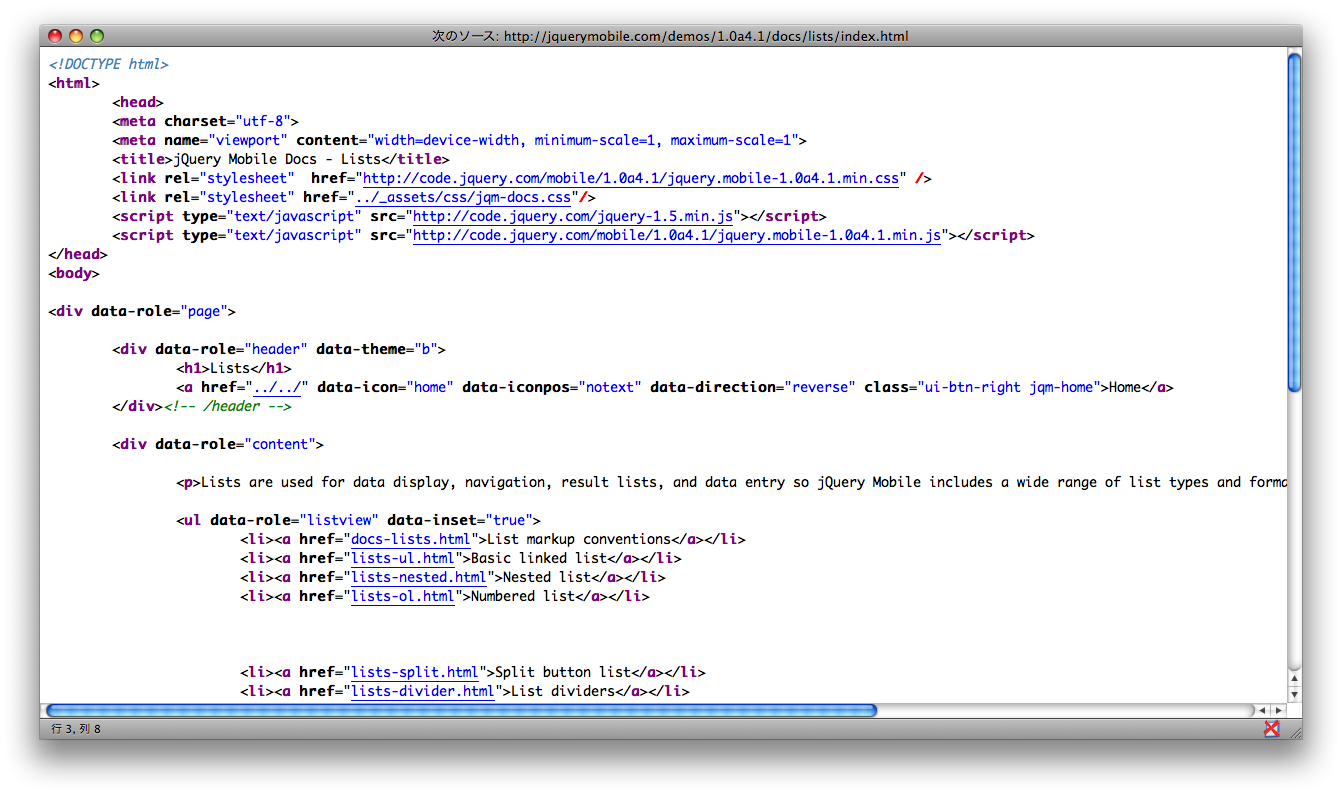
Task: Open the lists-divider.html link
Action: pos(422,692)
